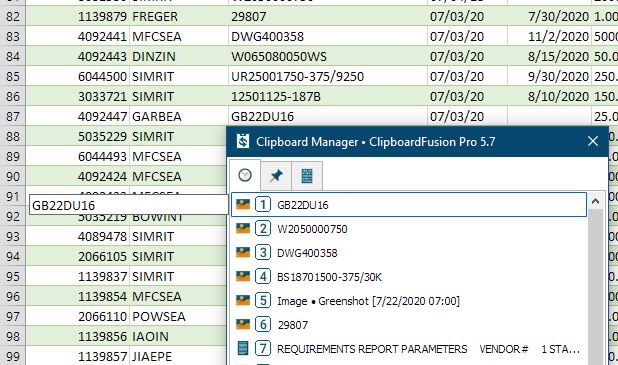The width and height of the screenshot is (618, 365).
Task: Click cell 6044493 in row 89
Action: (78, 156)
